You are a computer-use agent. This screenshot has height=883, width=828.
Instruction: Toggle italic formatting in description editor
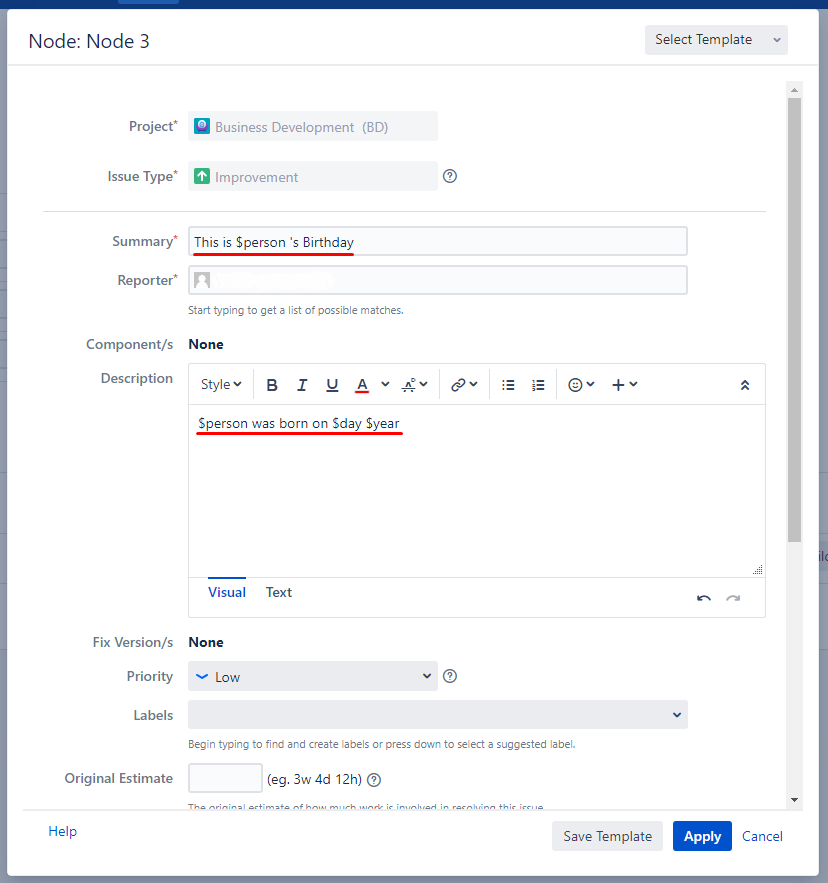pos(302,385)
